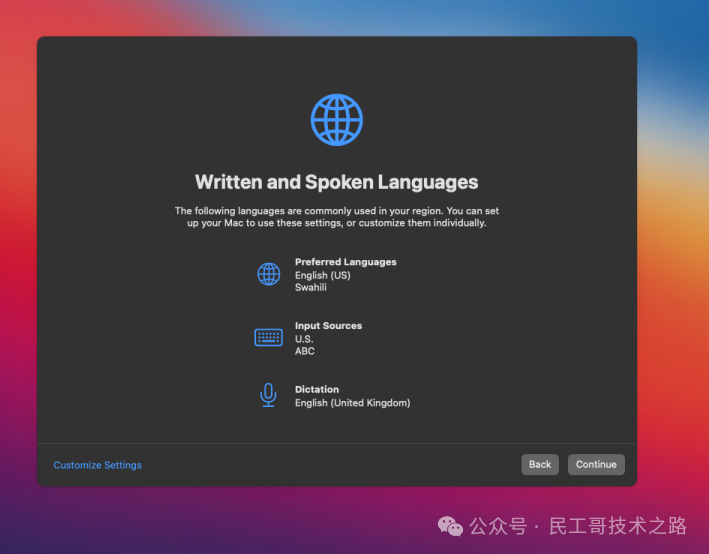709x554 pixels.
Task: Click the English (US) language entry
Action: click(322, 275)
